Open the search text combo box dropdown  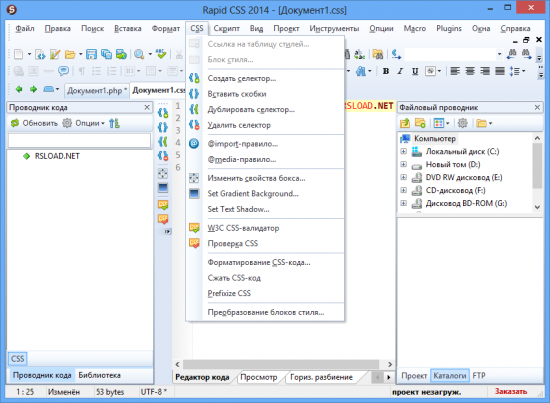[499, 54]
